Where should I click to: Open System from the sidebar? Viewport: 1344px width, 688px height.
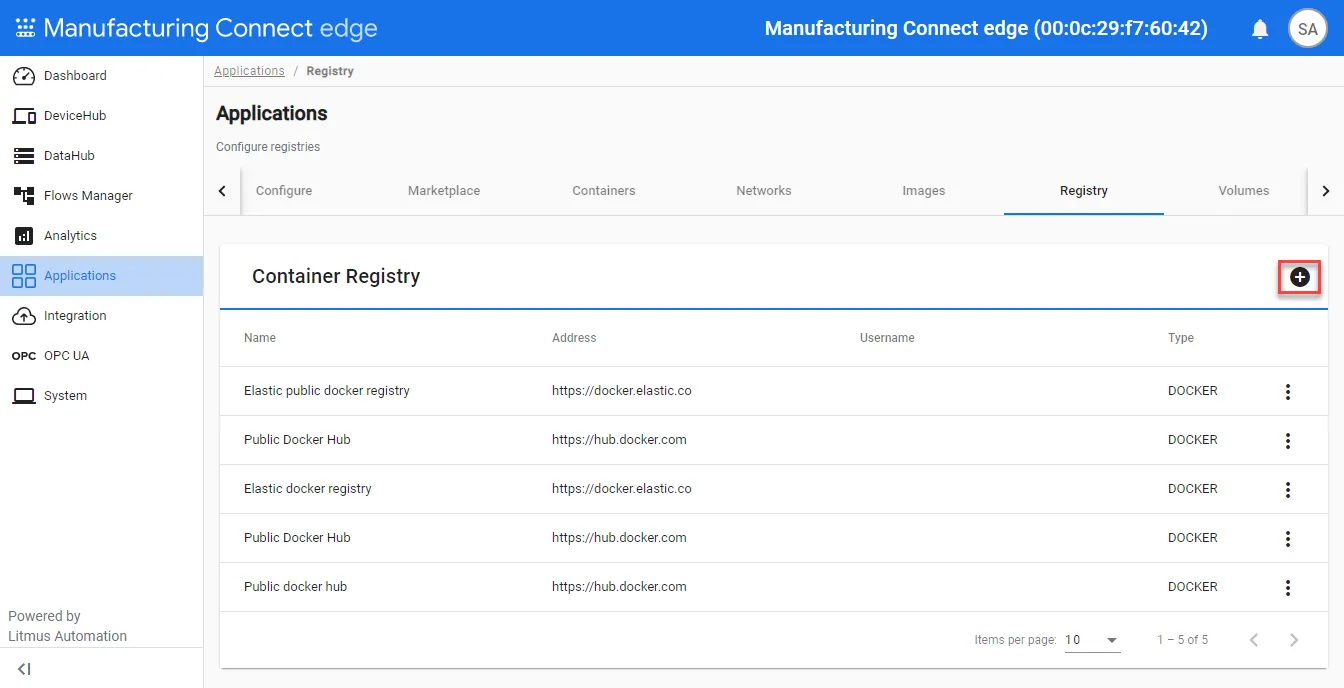pos(101,396)
